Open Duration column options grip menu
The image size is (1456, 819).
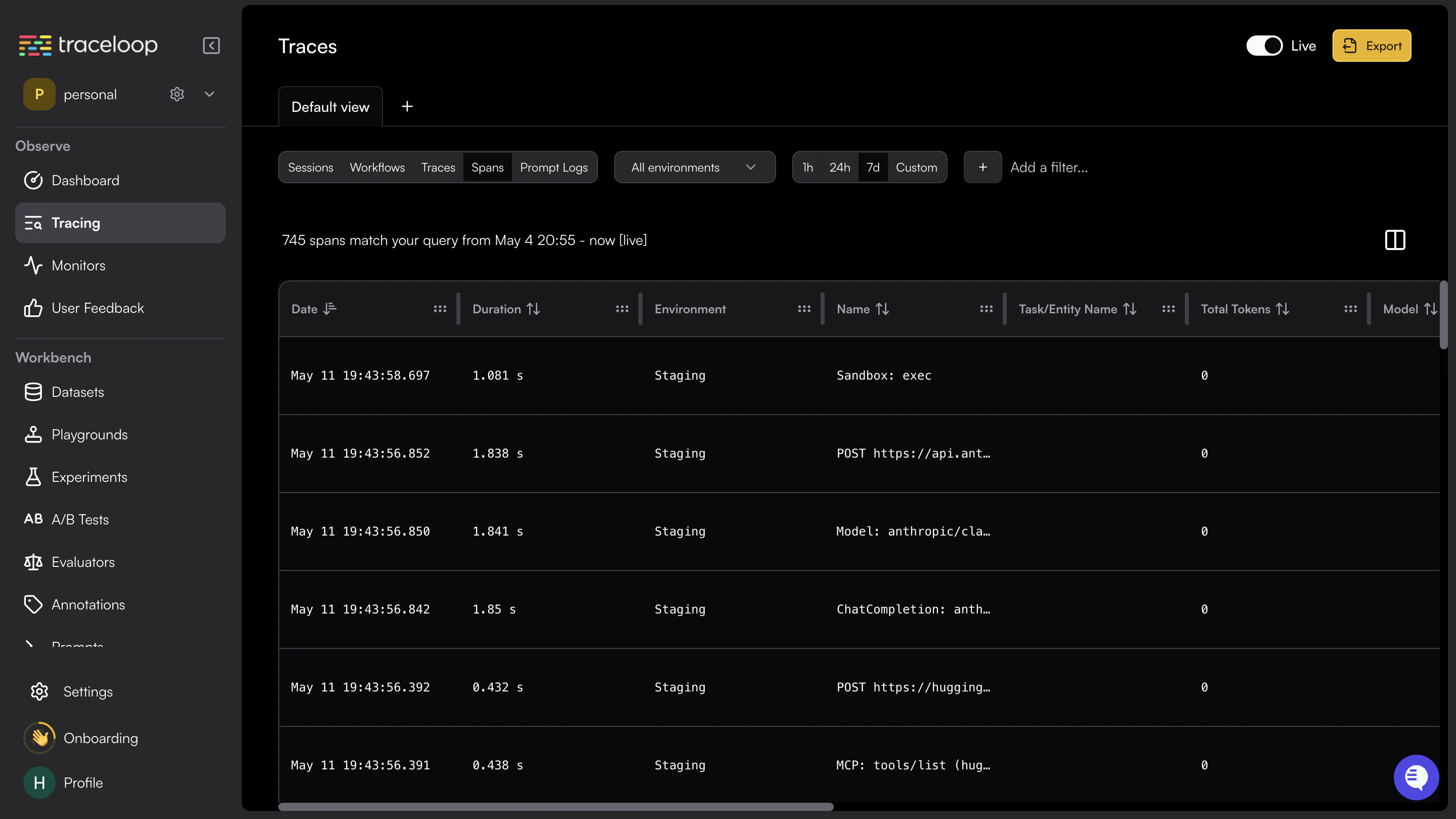(622, 309)
